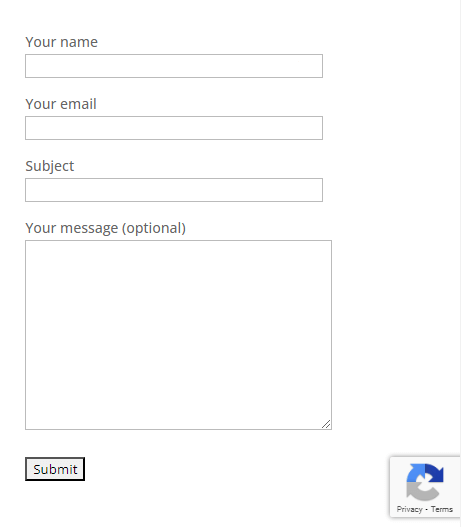Click the "Subject" label
This screenshot has width=461, height=527.
pyautogui.click(x=50, y=166)
